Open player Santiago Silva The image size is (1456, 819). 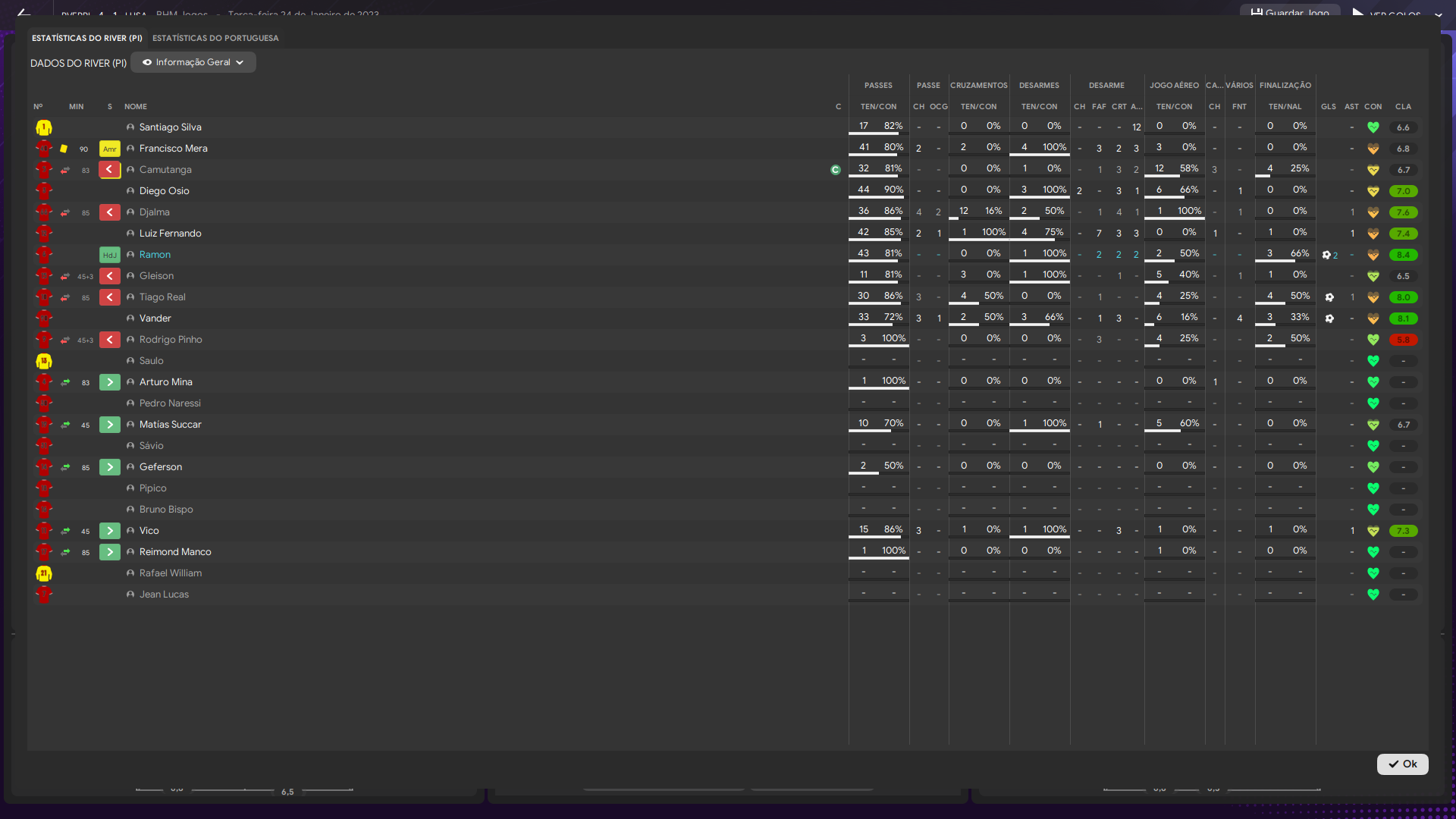point(171,127)
